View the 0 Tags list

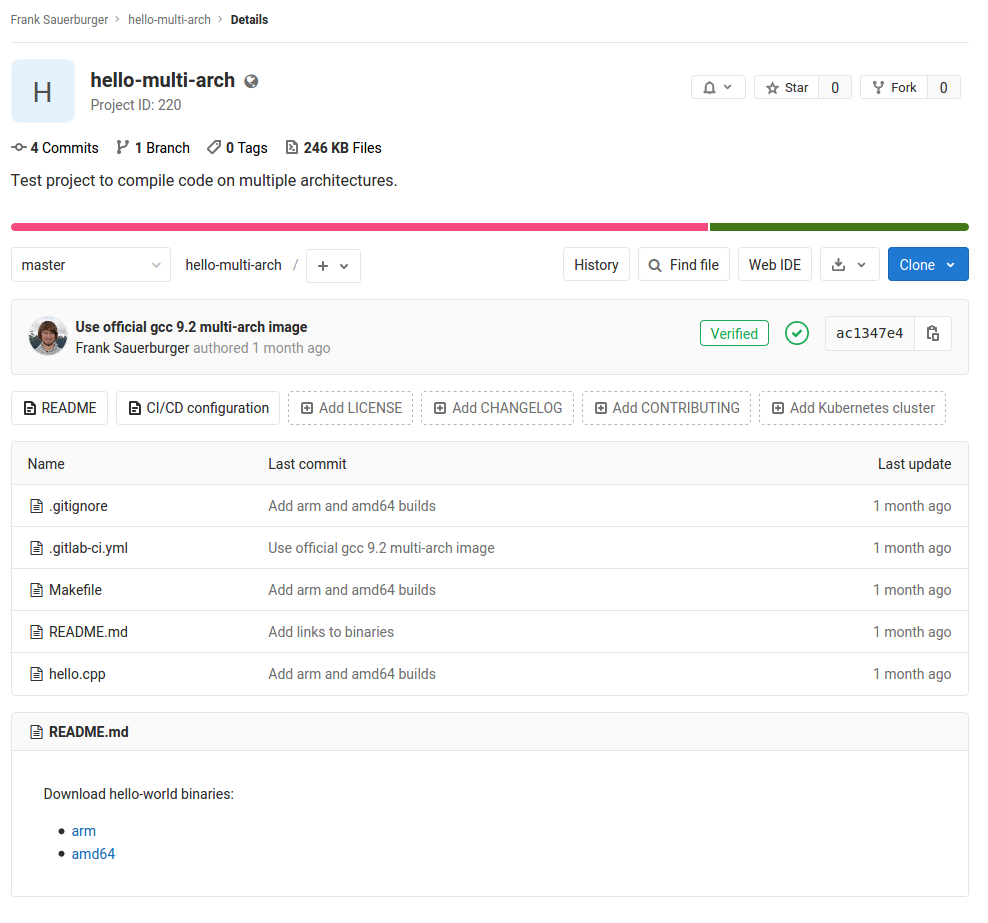[x=237, y=147]
